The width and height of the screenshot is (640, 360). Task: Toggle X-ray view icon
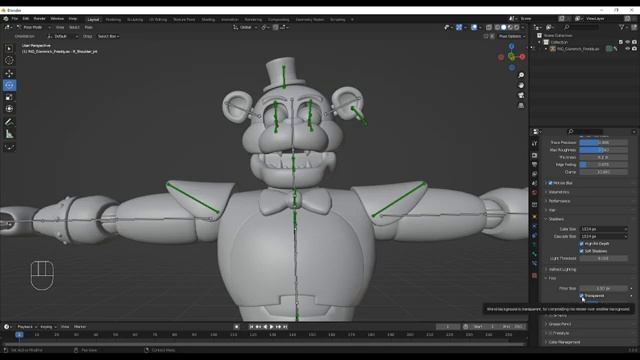click(489, 27)
